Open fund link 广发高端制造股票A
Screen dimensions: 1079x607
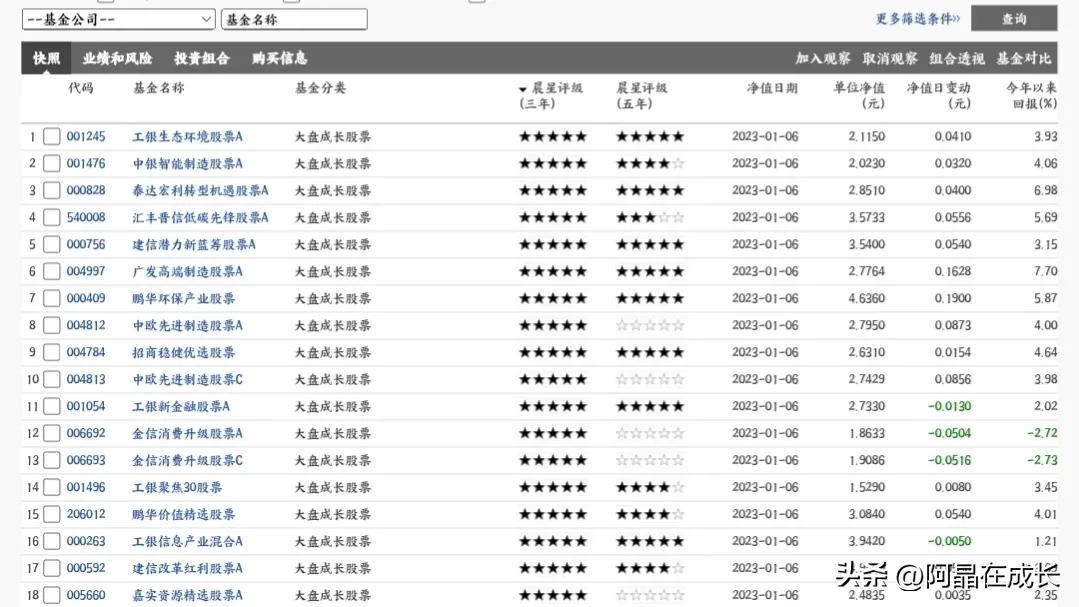pyautogui.click(x=187, y=271)
